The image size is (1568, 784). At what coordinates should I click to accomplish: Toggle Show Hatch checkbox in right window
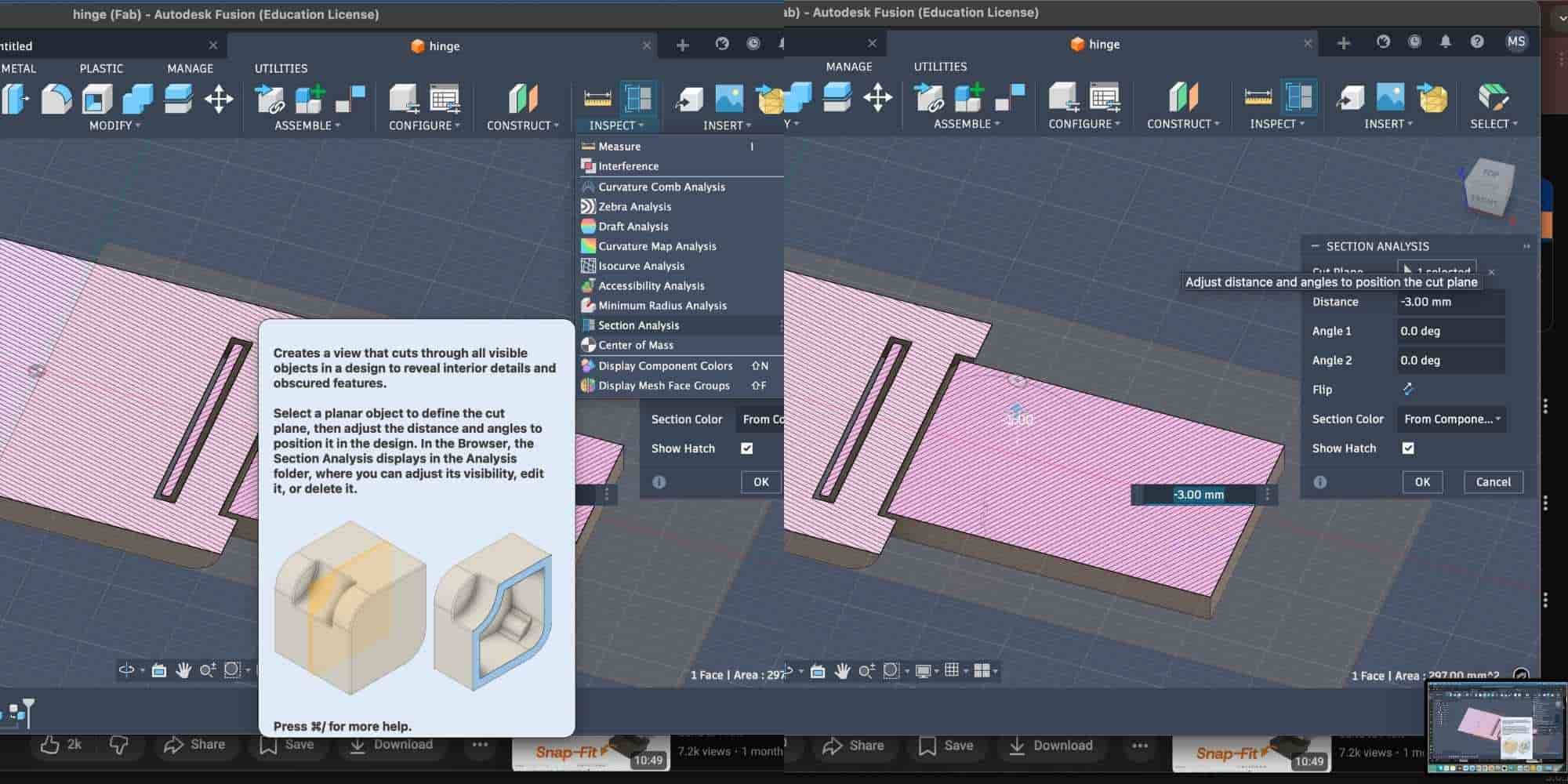[1408, 448]
